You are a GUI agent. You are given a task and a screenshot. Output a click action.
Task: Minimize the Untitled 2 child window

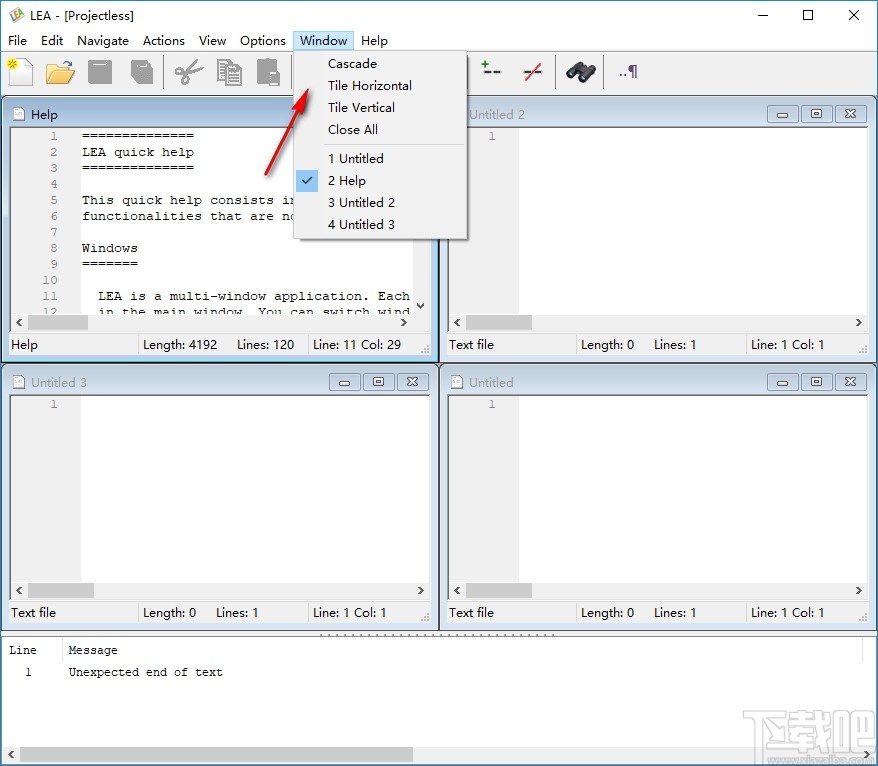pyautogui.click(x=782, y=114)
